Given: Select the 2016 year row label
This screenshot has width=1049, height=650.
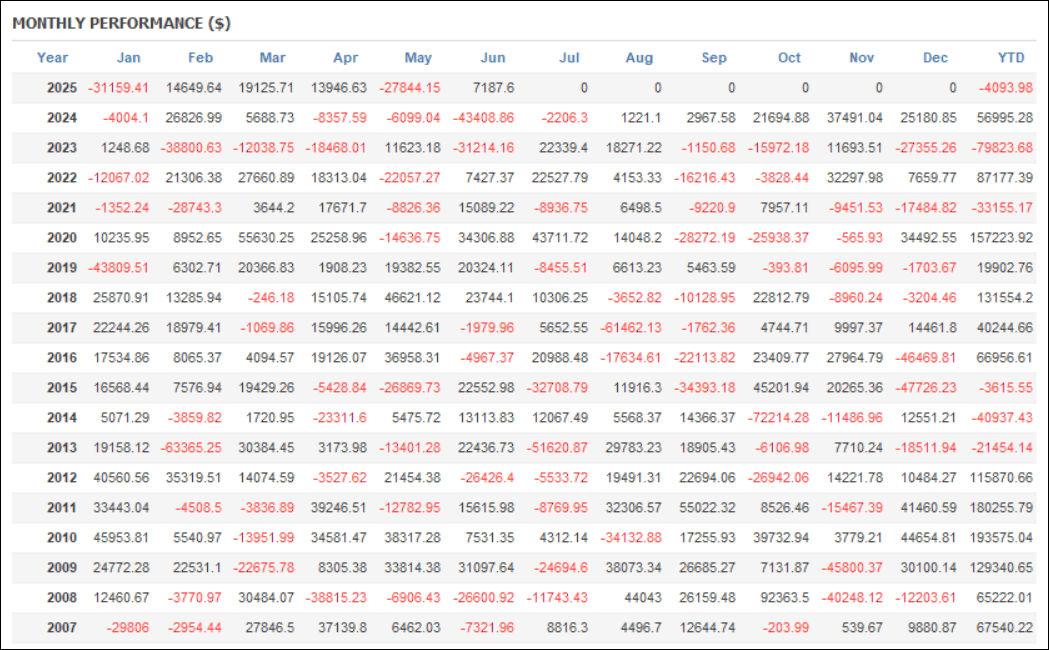Looking at the screenshot, I should click(62, 358).
